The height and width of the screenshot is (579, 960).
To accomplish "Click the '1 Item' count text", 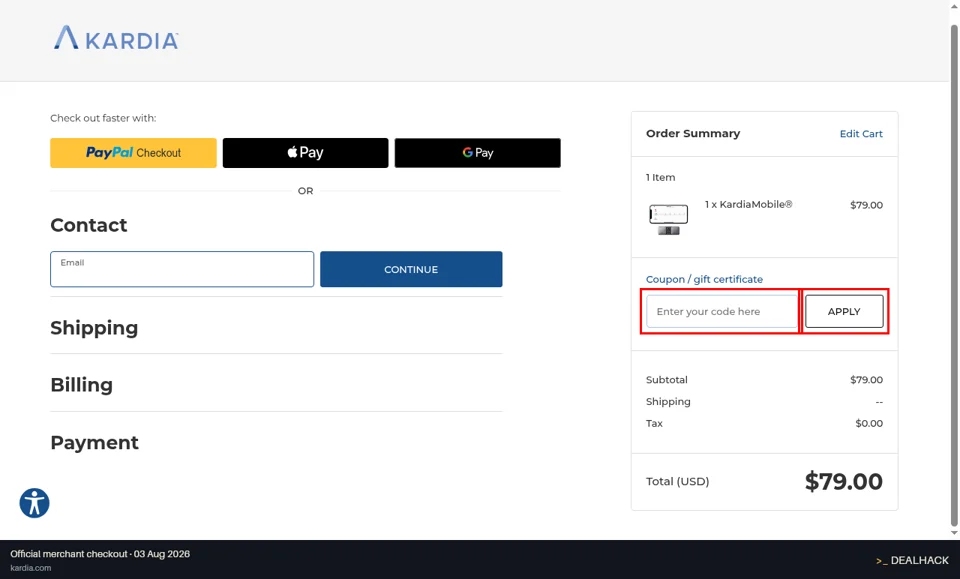I will click(x=660, y=177).
